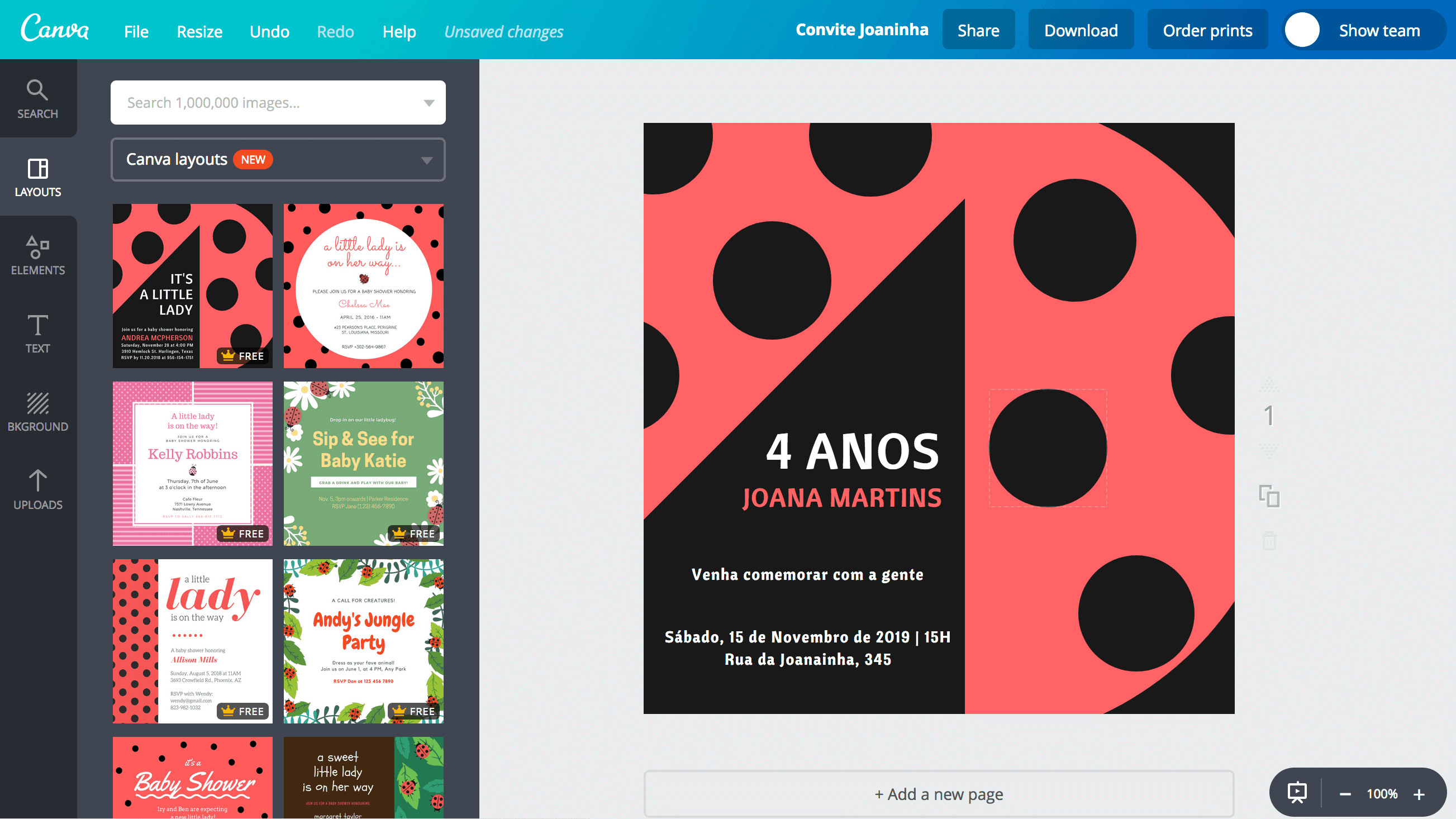Open the File menu
The image size is (1456, 819).
click(136, 31)
